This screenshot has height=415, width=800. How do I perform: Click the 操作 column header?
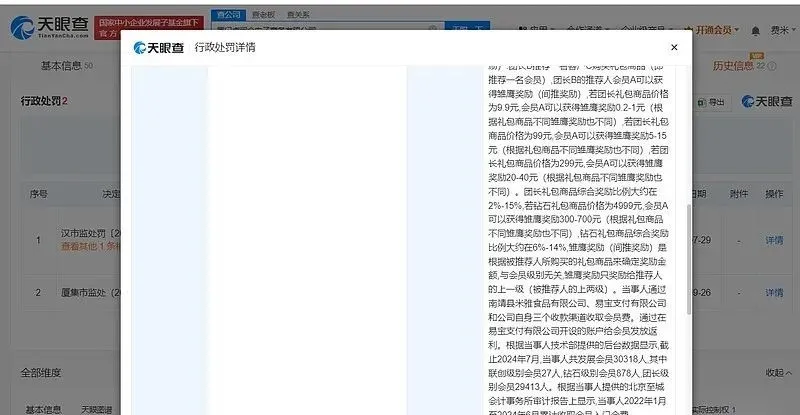tap(774, 194)
